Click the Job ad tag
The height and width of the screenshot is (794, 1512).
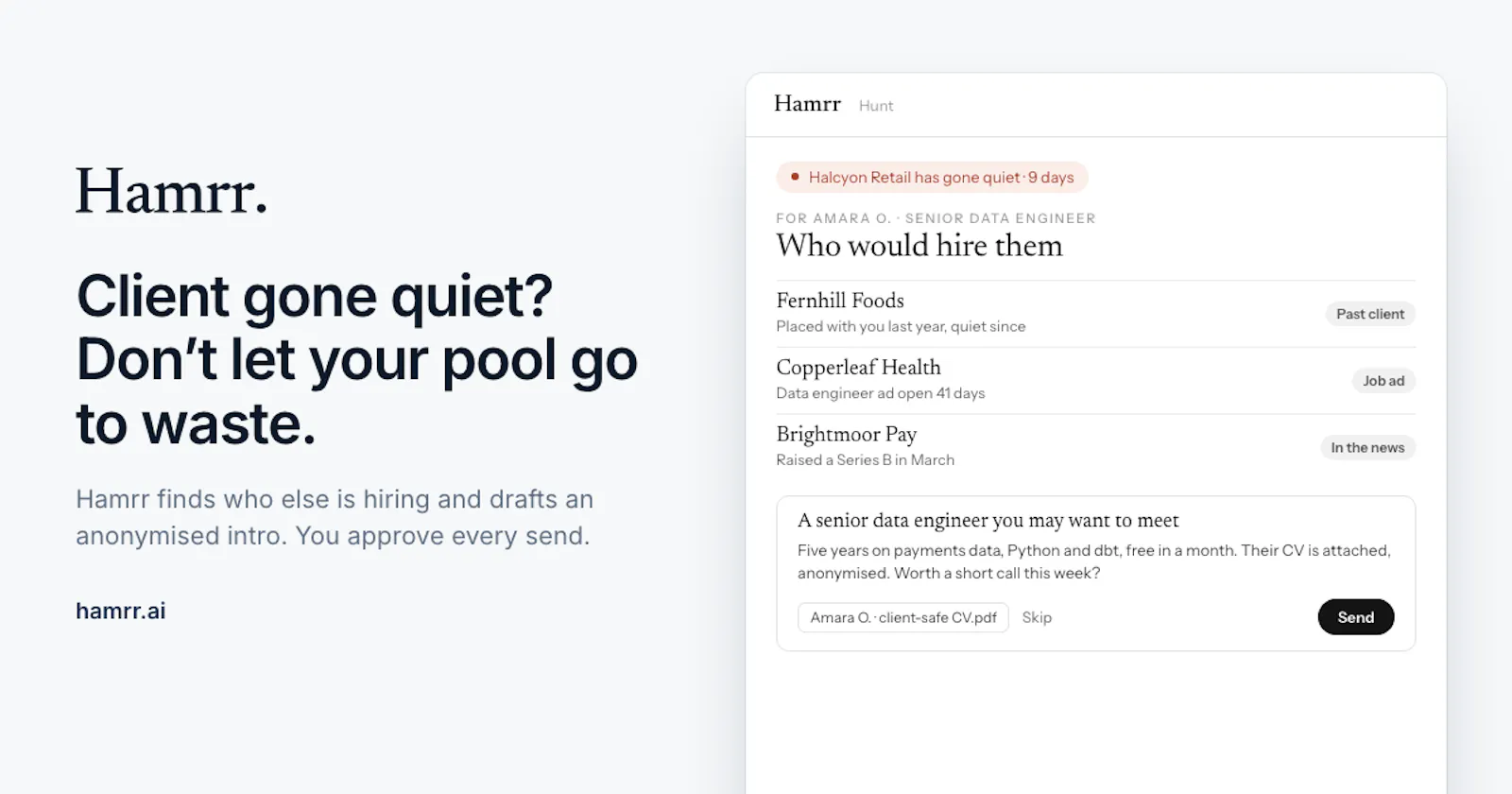[1383, 381]
